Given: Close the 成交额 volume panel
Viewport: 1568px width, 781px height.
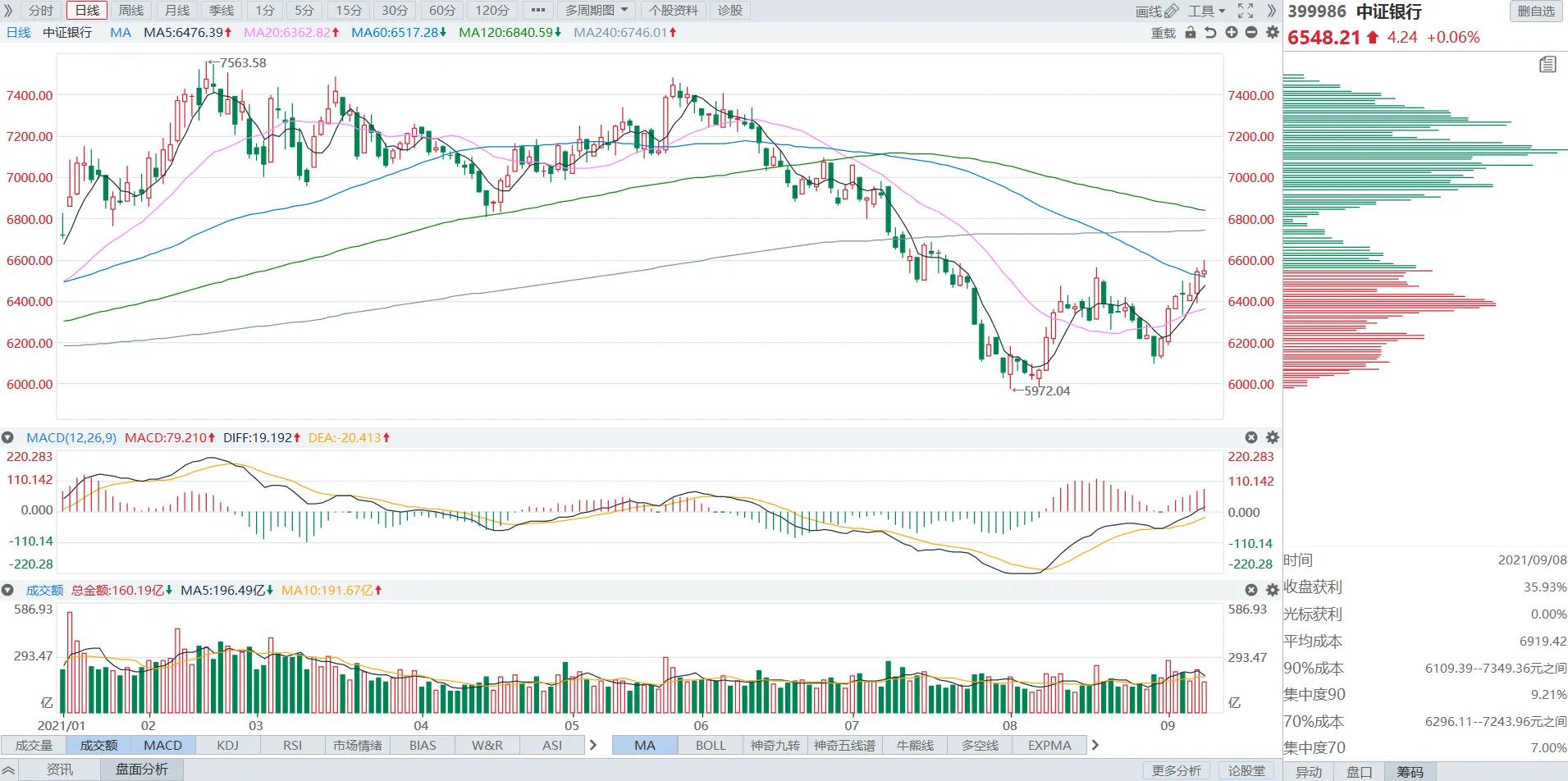Looking at the screenshot, I should (x=1251, y=590).
